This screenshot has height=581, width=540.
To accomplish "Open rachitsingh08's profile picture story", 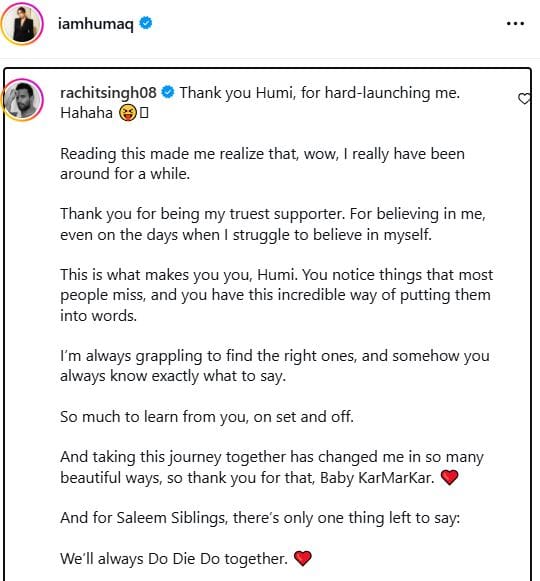I will tap(23, 100).
